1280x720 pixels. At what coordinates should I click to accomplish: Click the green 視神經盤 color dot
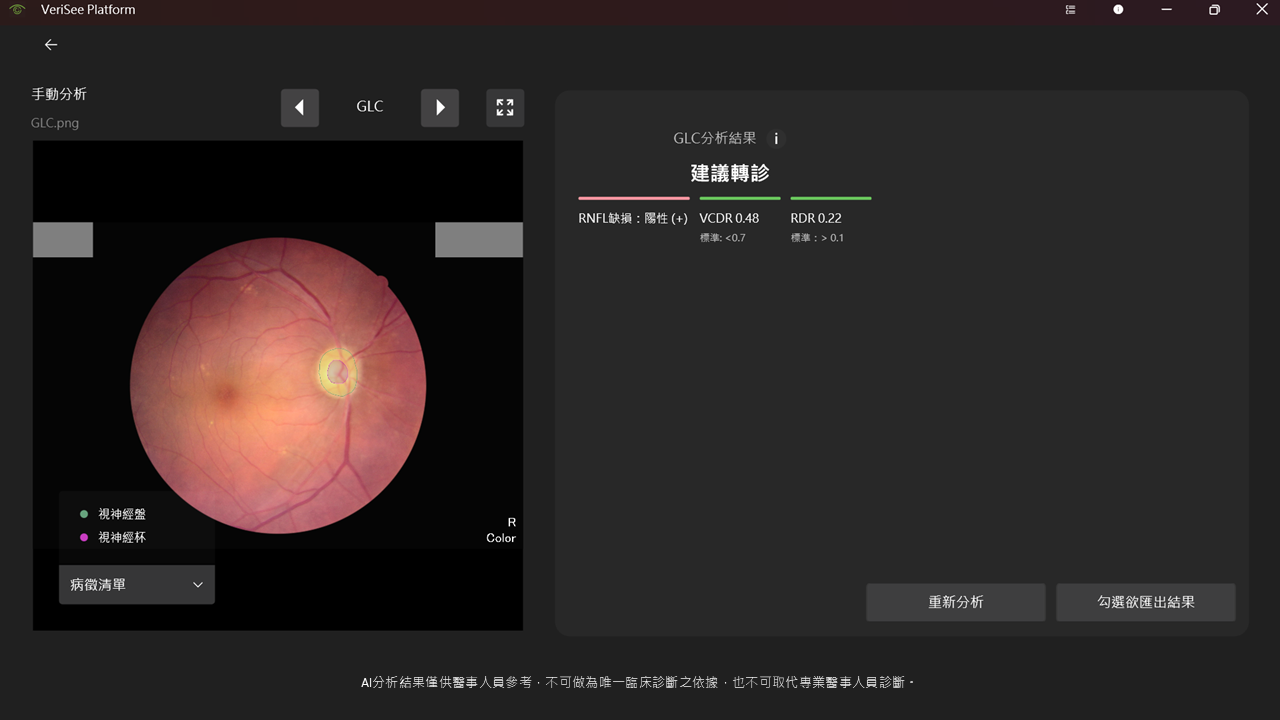pos(84,514)
